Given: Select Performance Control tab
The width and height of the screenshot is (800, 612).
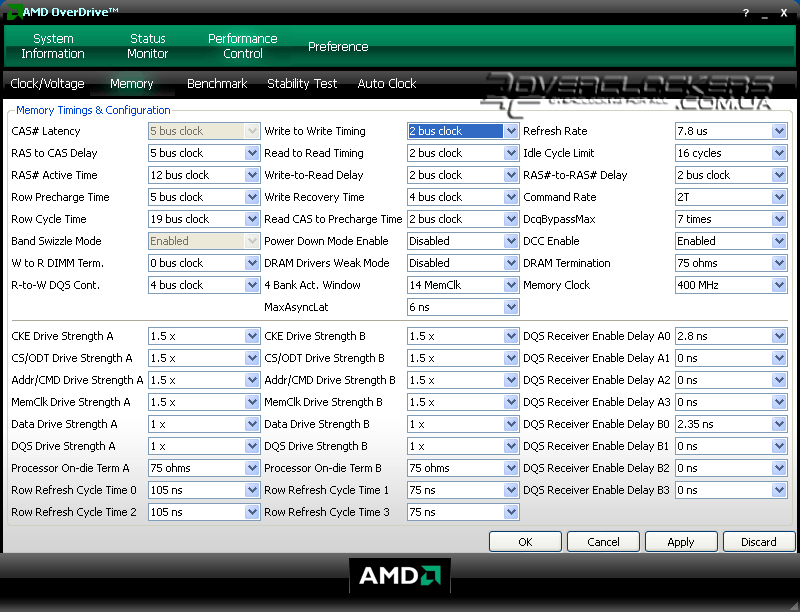Looking at the screenshot, I should click(242, 46).
